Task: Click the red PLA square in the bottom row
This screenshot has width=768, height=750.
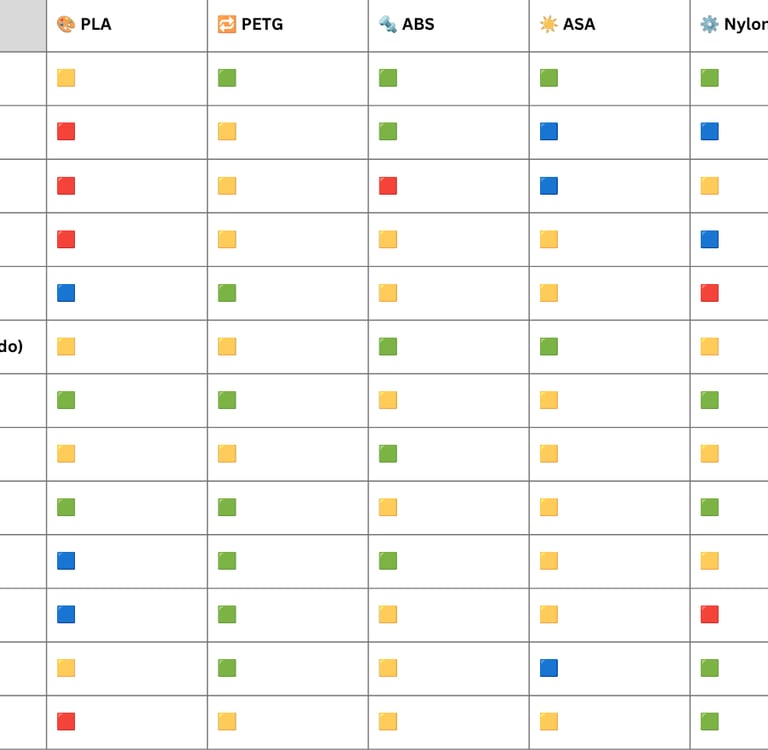Action: click(66, 721)
